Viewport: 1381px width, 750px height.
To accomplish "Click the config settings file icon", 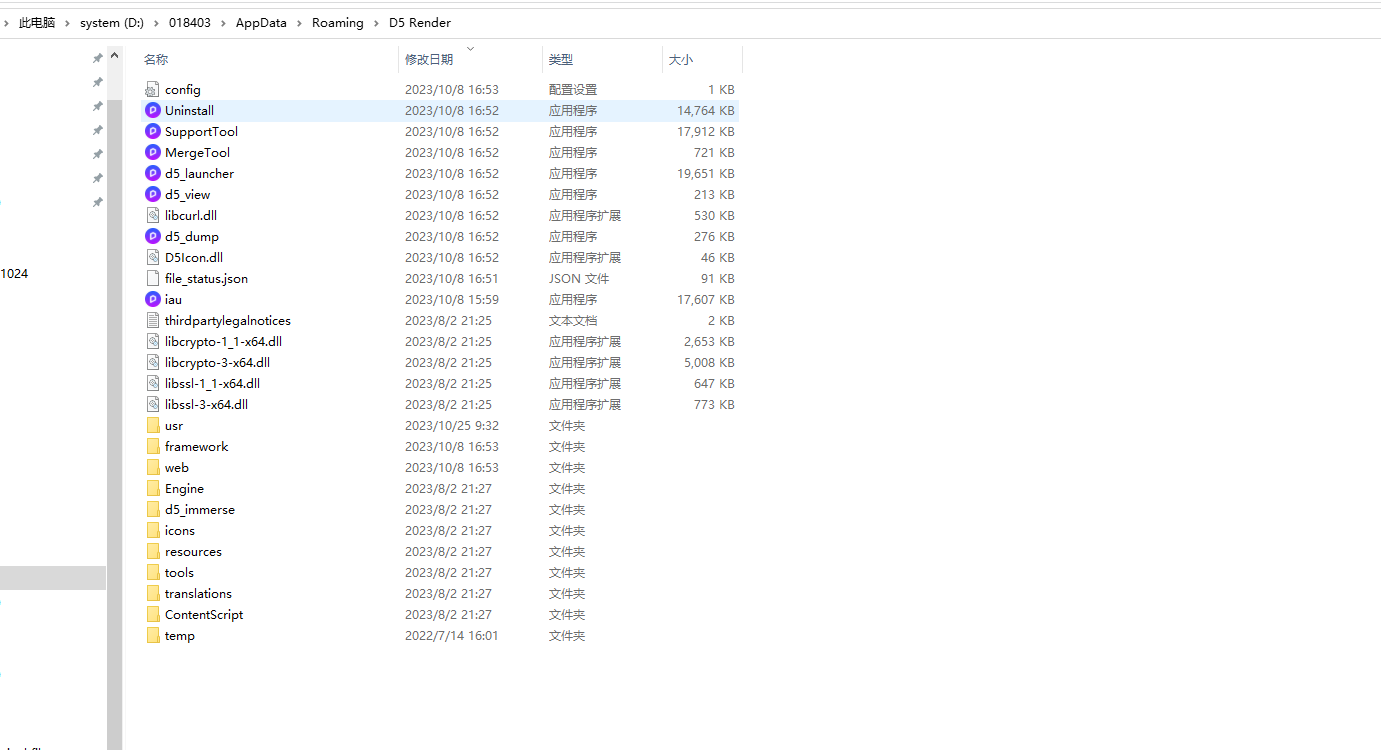I will click(153, 90).
